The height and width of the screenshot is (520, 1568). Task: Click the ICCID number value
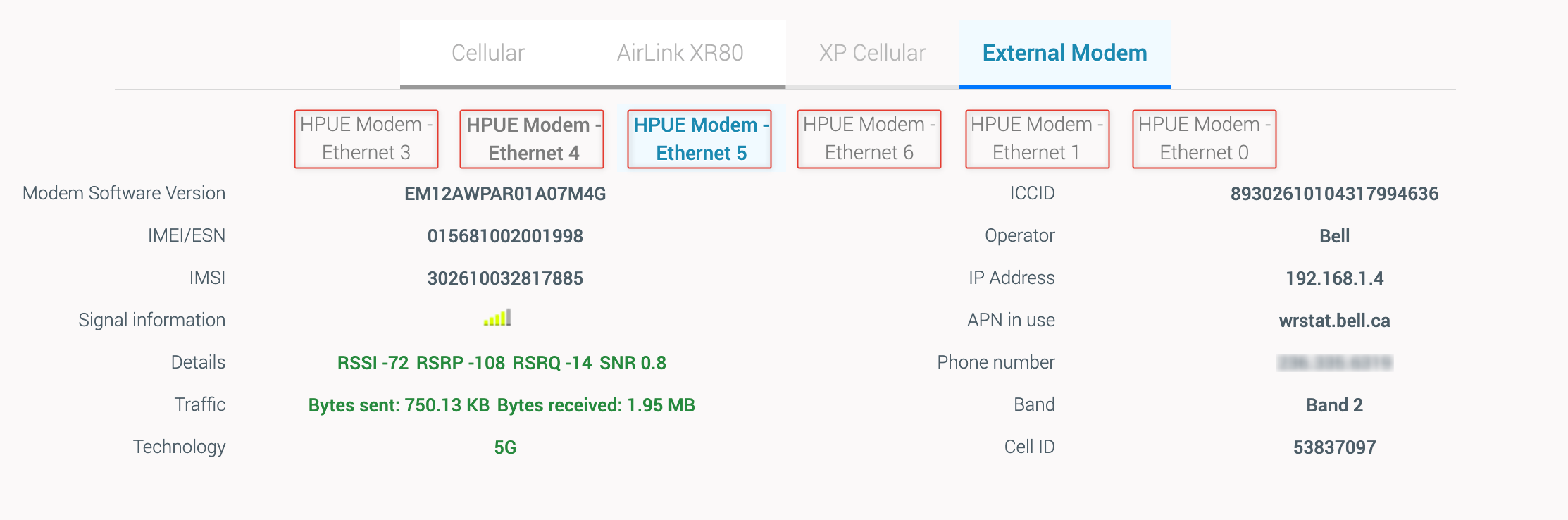[x=1334, y=194]
